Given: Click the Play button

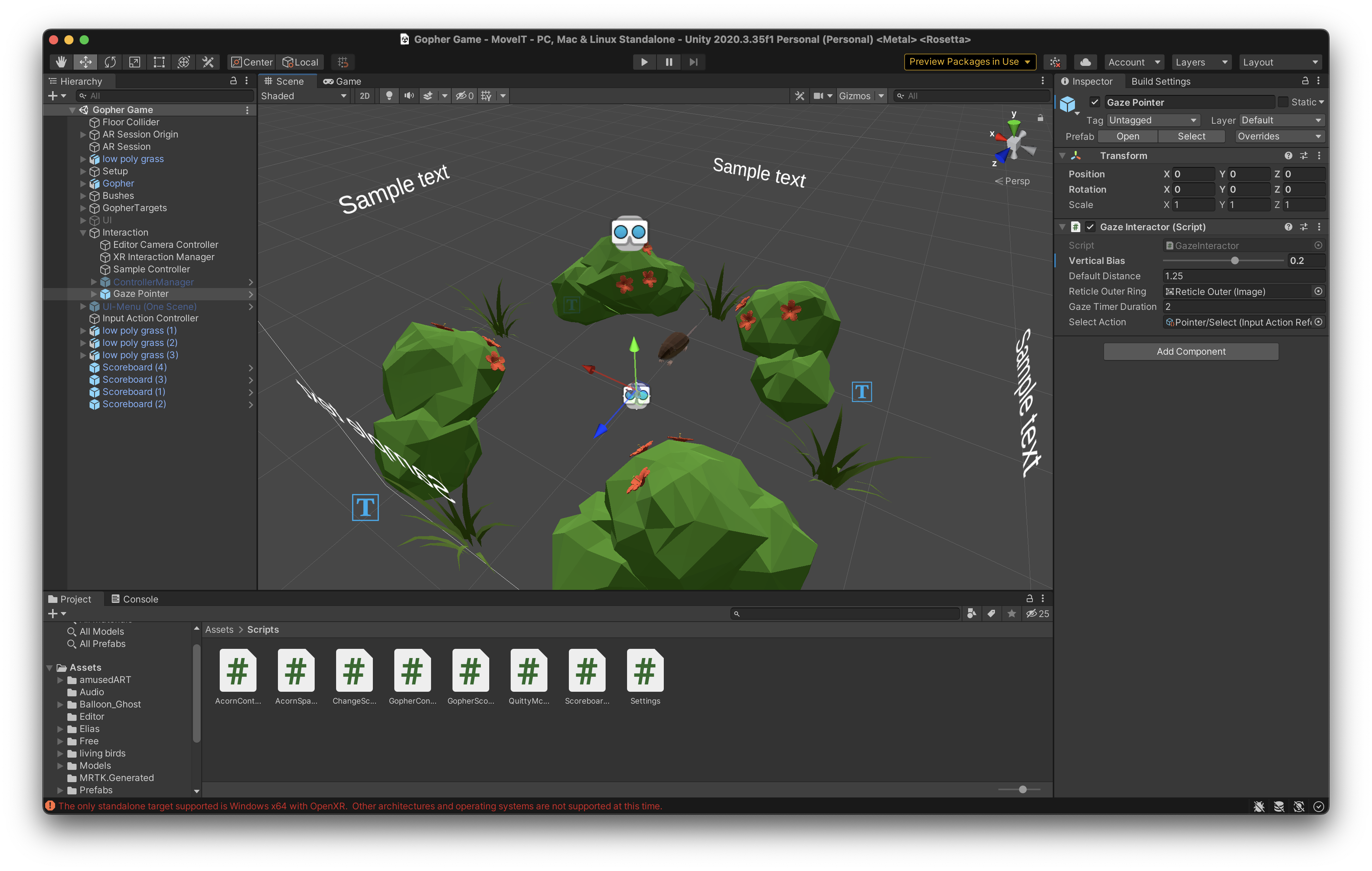Looking at the screenshot, I should (644, 62).
